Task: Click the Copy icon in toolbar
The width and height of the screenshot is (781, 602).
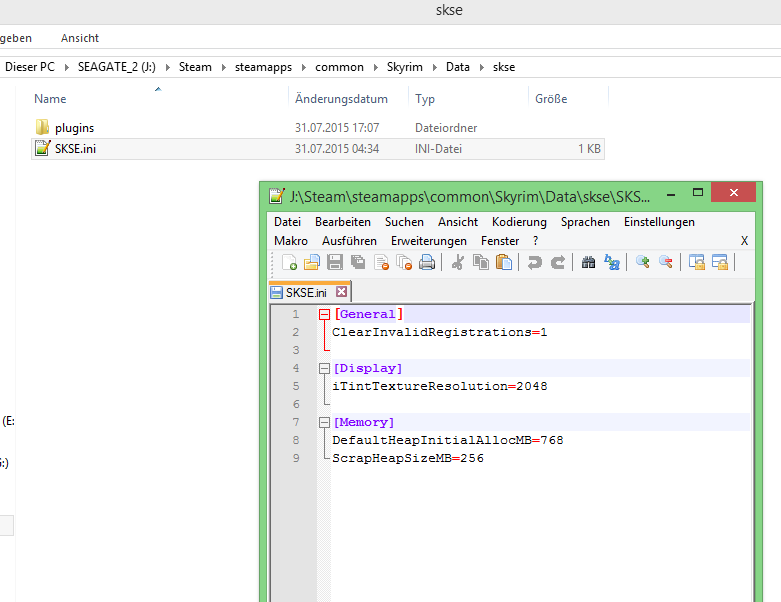Action: pyautogui.click(x=481, y=262)
